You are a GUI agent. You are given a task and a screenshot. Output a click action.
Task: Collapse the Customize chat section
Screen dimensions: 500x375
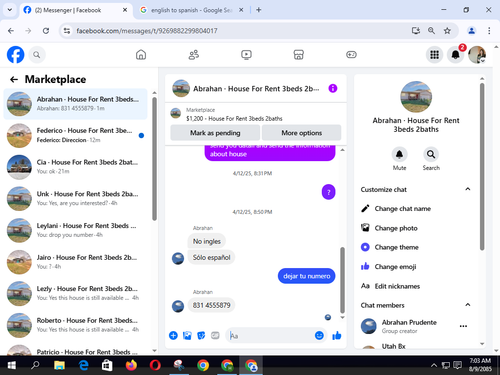click(x=468, y=189)
